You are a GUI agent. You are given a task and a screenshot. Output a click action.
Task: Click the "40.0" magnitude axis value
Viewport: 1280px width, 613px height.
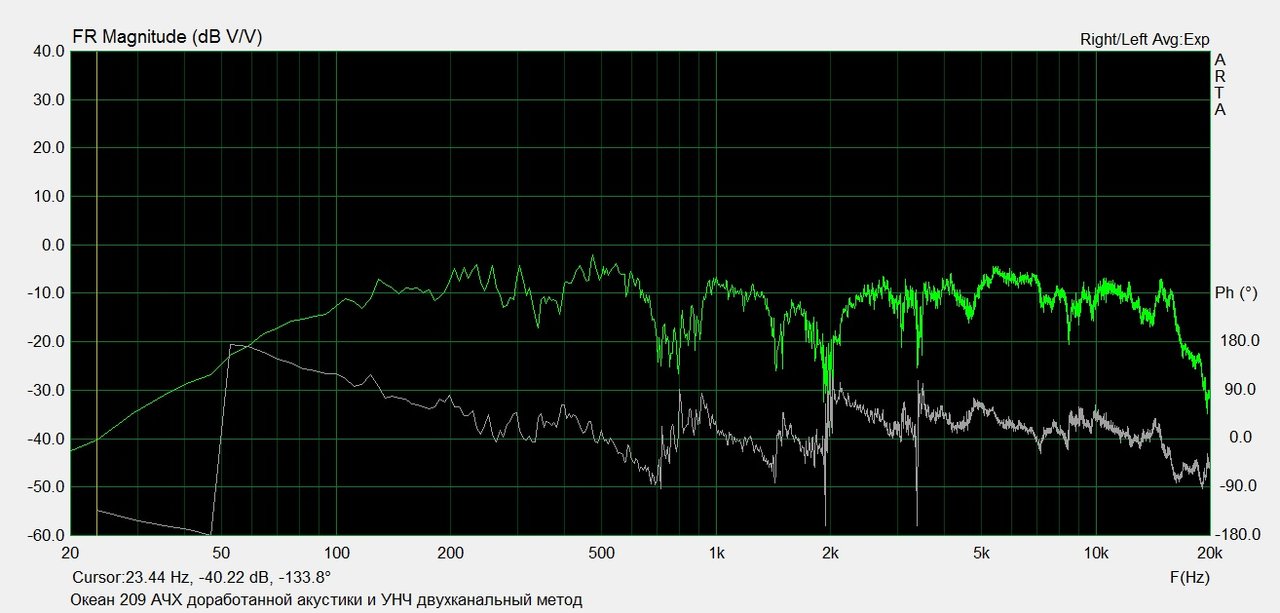(47, 51)
